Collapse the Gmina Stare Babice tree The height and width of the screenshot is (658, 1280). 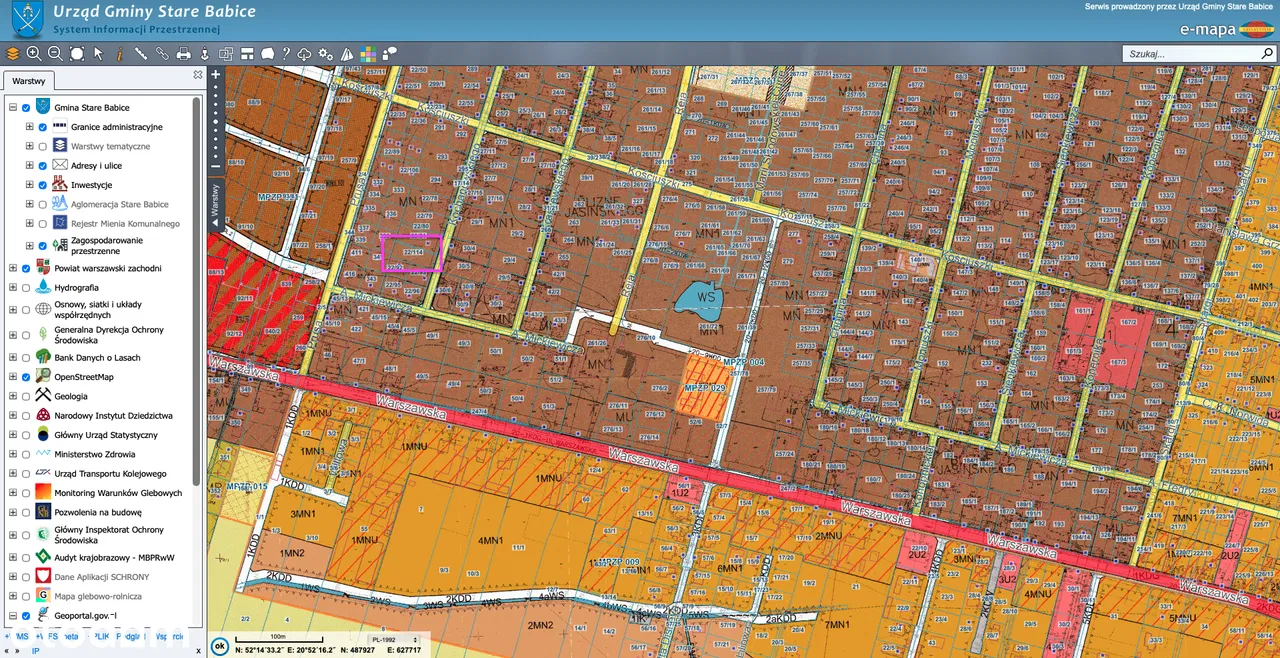click(12, 108)
